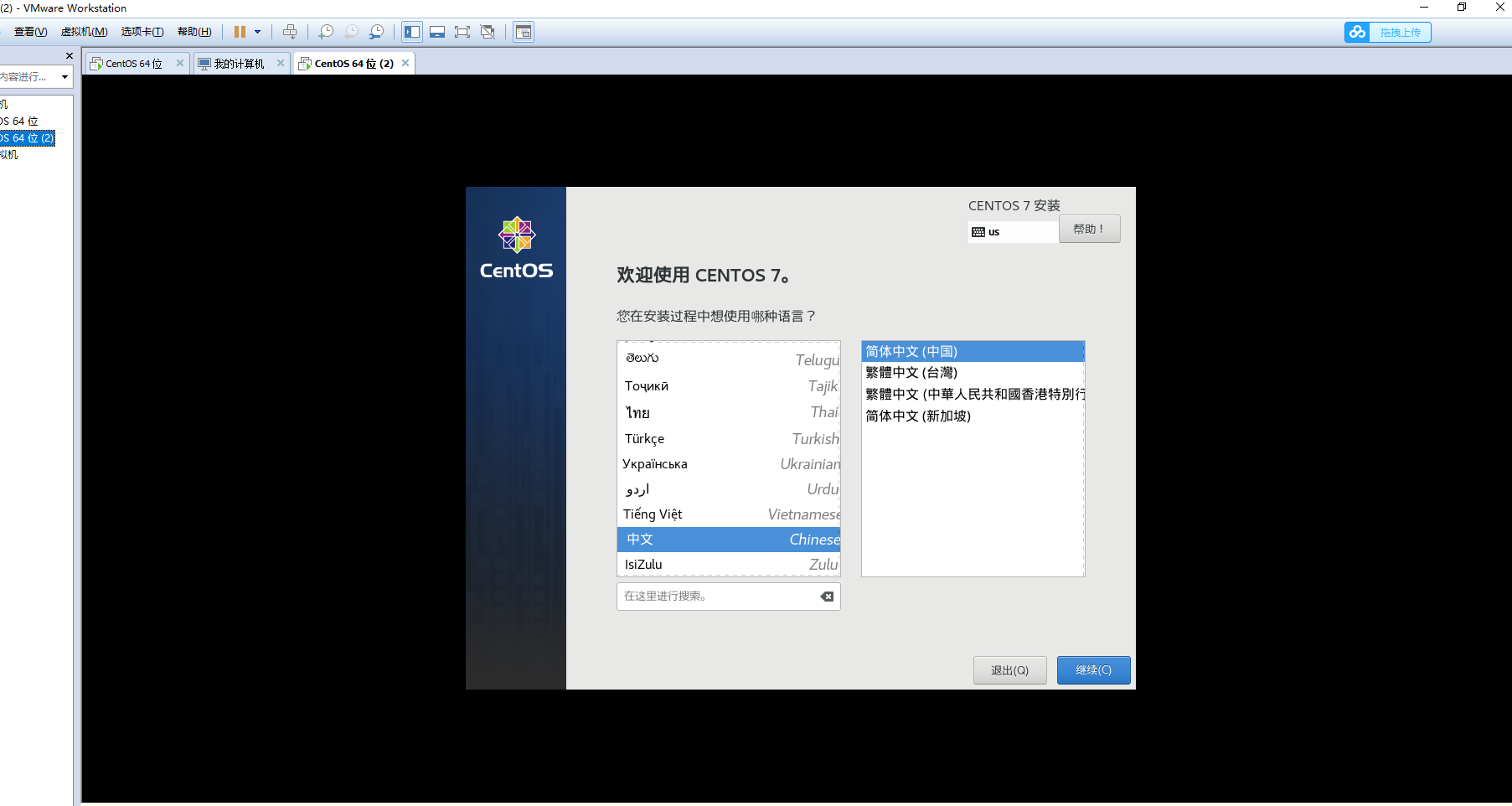Enter full screen mode icon

click(462, 32)
